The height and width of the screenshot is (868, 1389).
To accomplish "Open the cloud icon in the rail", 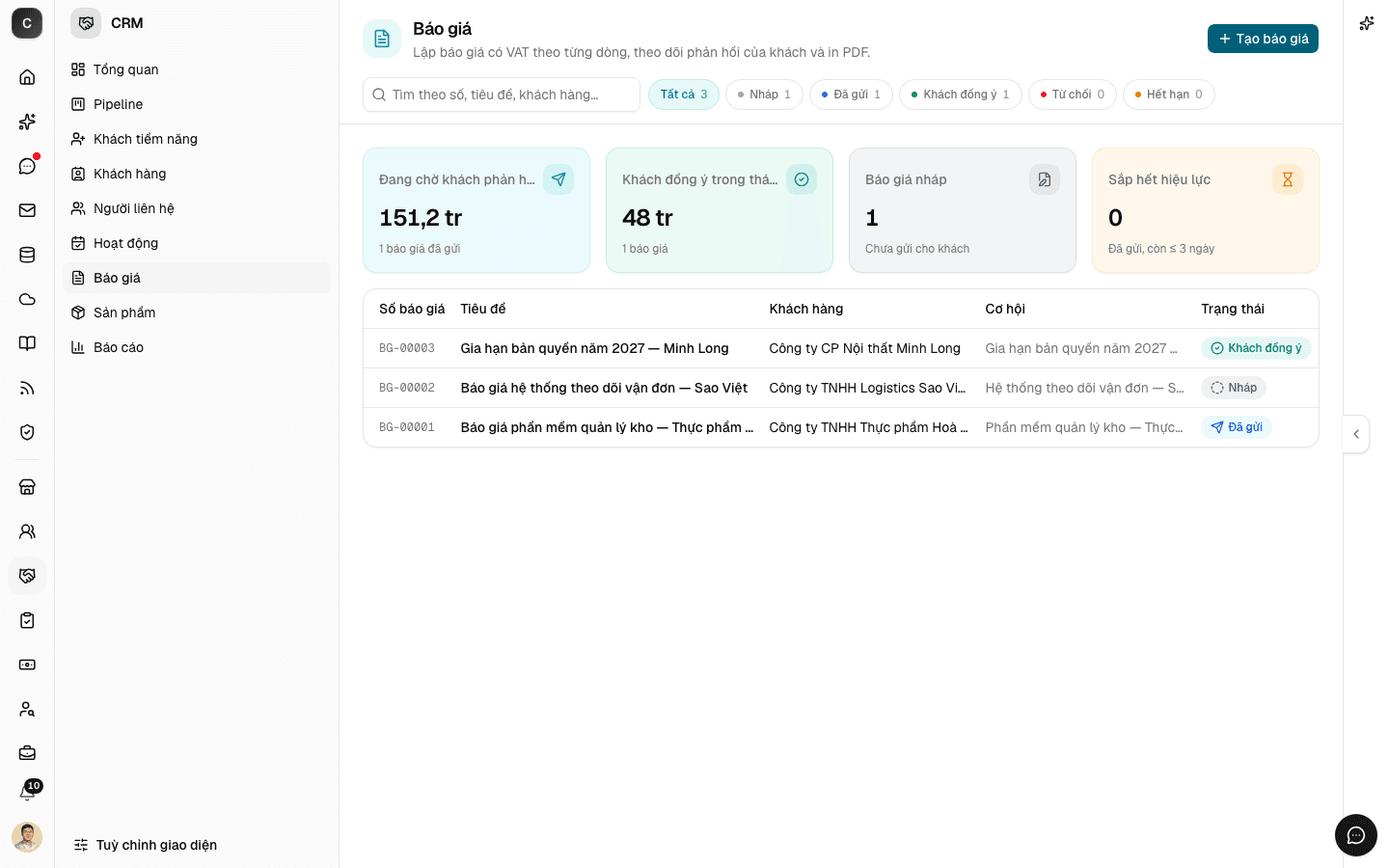I will [x=27, y=299].
